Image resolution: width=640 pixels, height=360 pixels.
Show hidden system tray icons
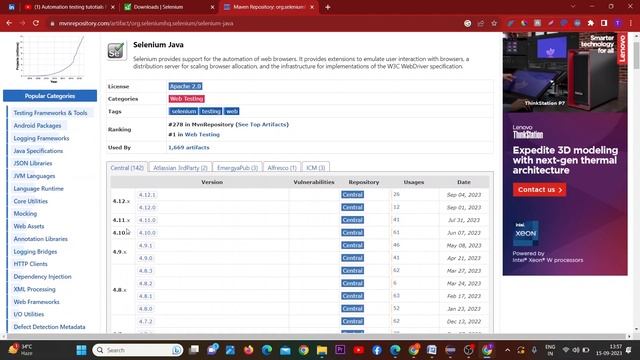click(507, 350)
